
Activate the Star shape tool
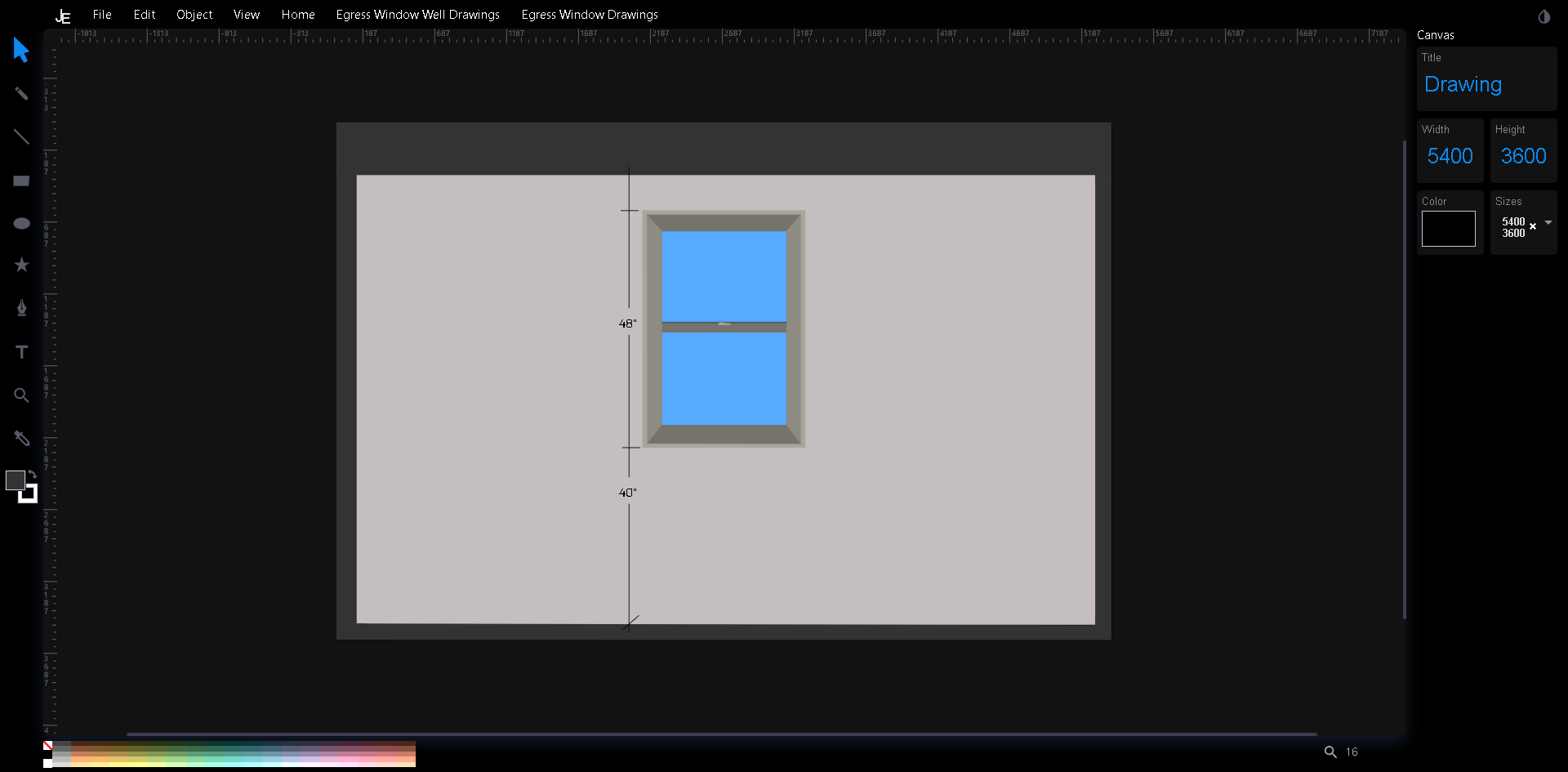click(21, 265)
